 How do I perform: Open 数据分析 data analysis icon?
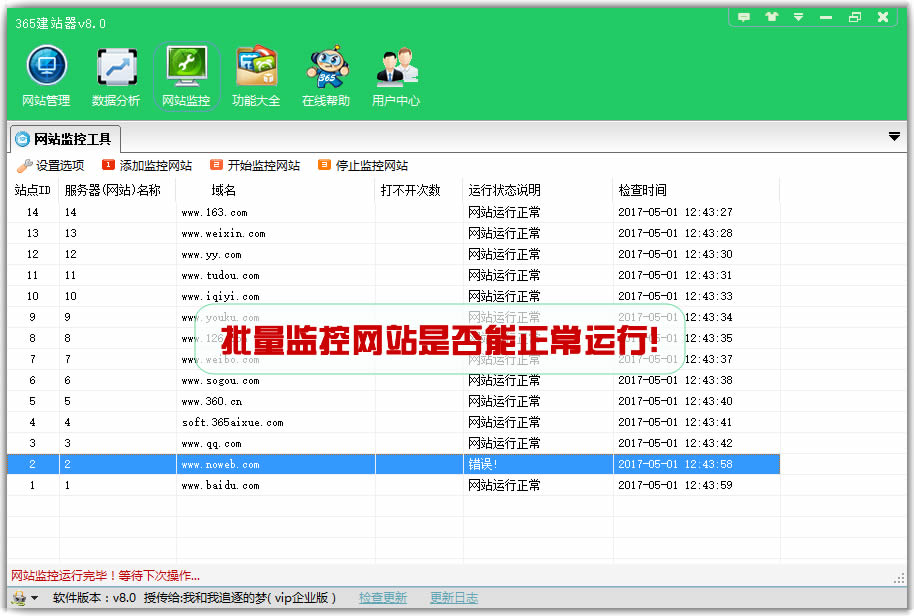[x=116, y=76]
